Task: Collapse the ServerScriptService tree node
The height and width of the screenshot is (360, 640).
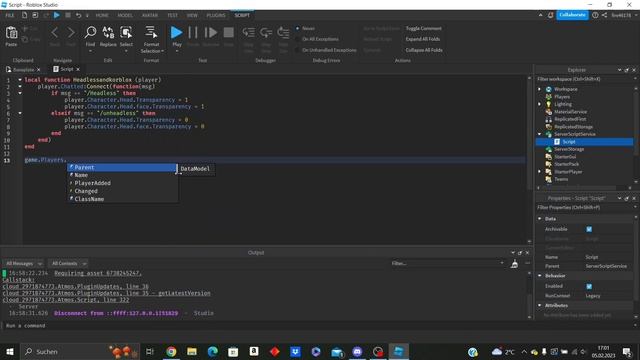Action: [x=540, y=134]
